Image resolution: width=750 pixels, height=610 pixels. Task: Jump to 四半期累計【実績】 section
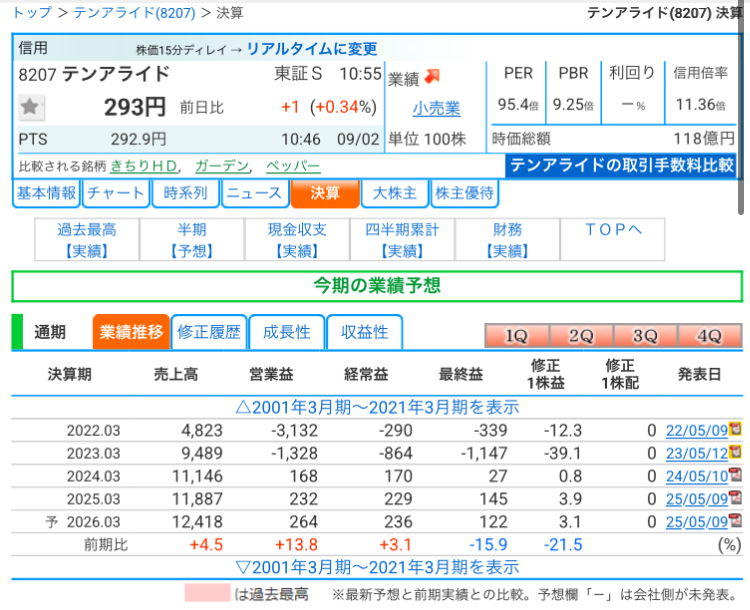pos(402,240)
